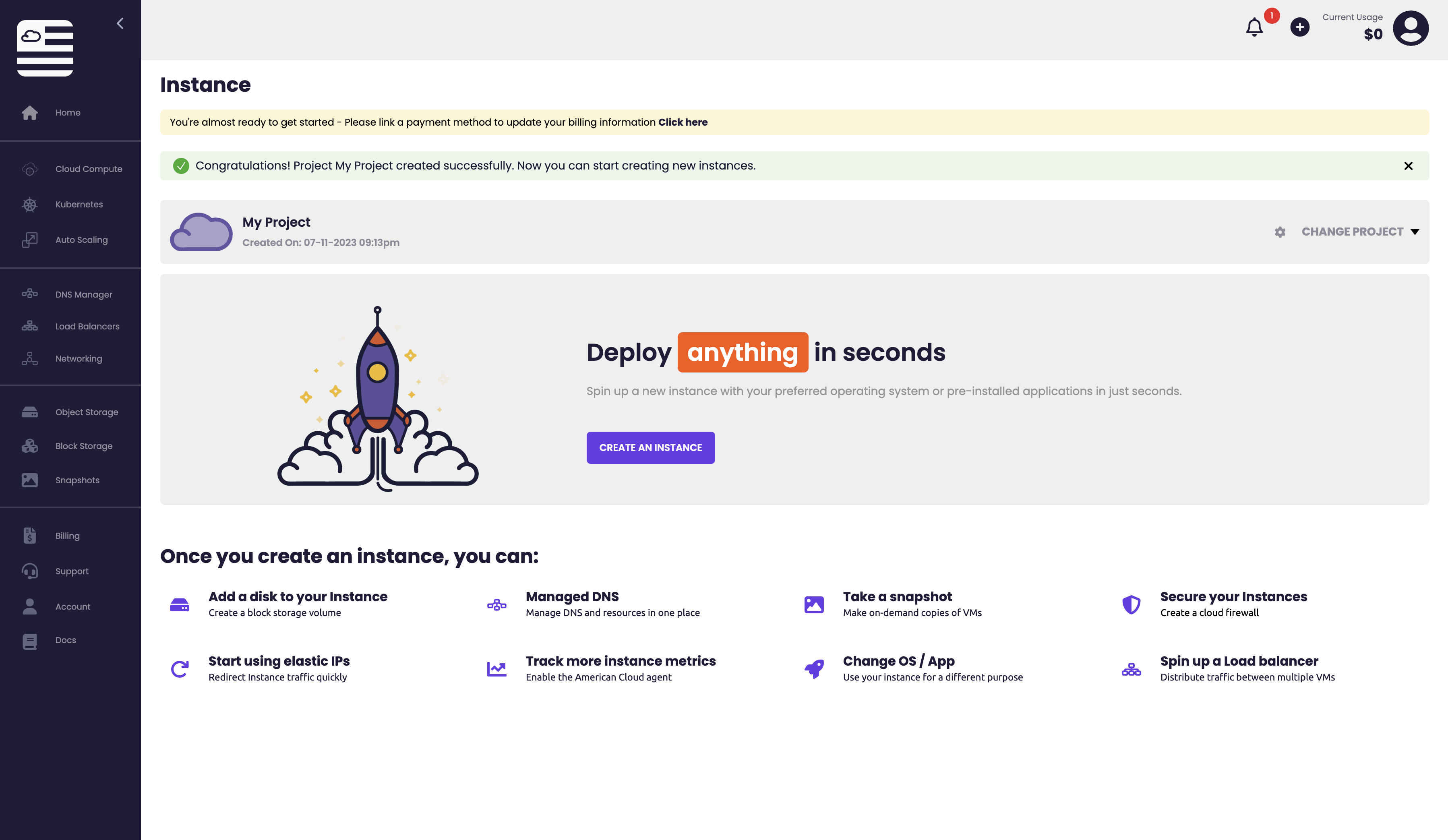Open Cloud Compute from the sidebar
Viewport: 1448px width, 840px height.
[x=89, y=168]
